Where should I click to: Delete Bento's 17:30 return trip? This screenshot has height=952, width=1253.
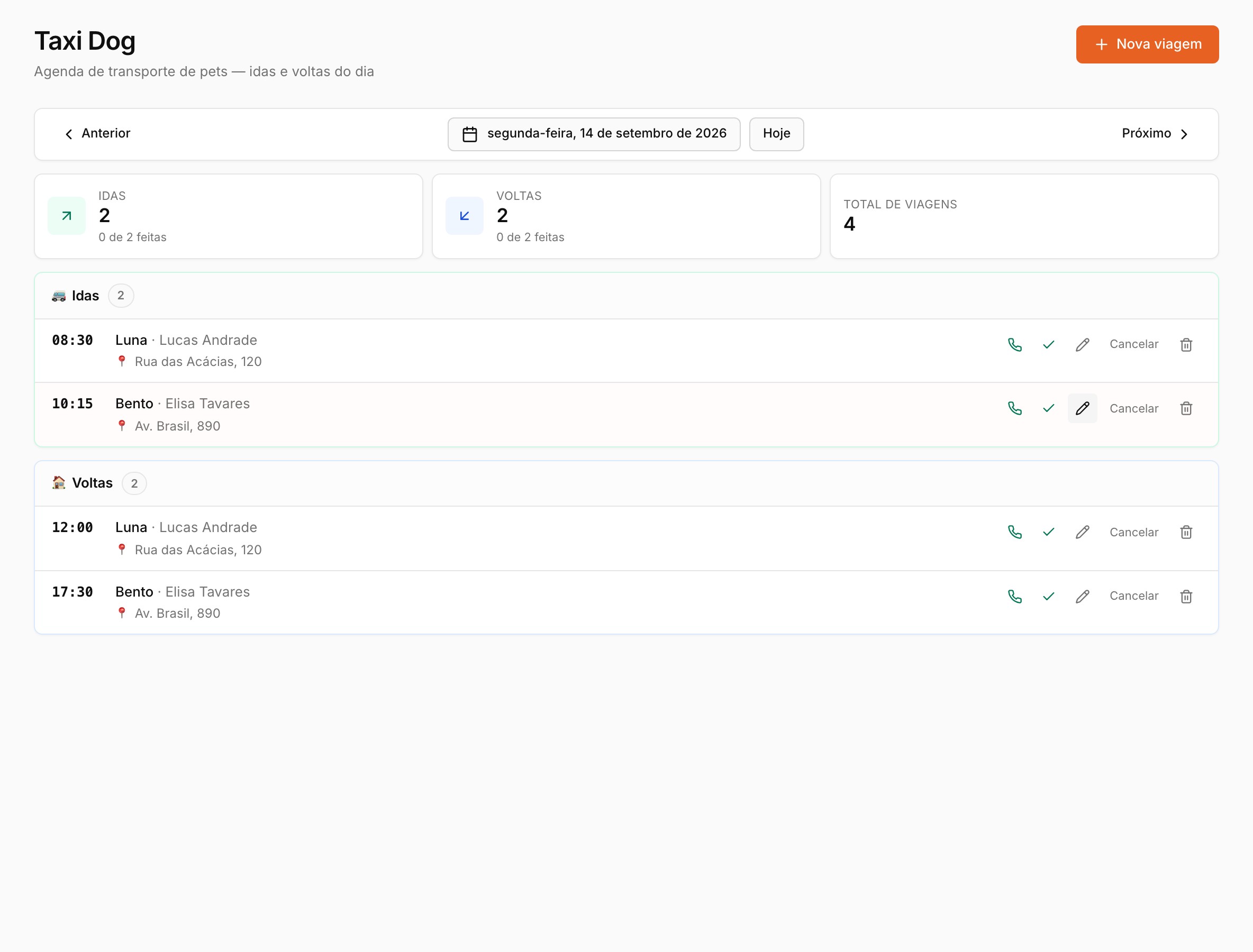[x=1186, y=596]
